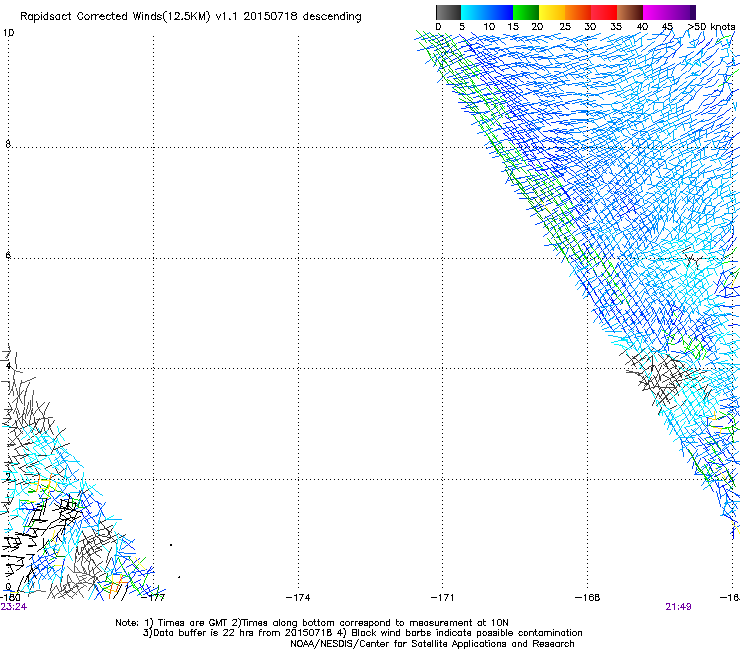Click the purple pass time '23:24'
740x650 pixels.
[x=14, y=607]
